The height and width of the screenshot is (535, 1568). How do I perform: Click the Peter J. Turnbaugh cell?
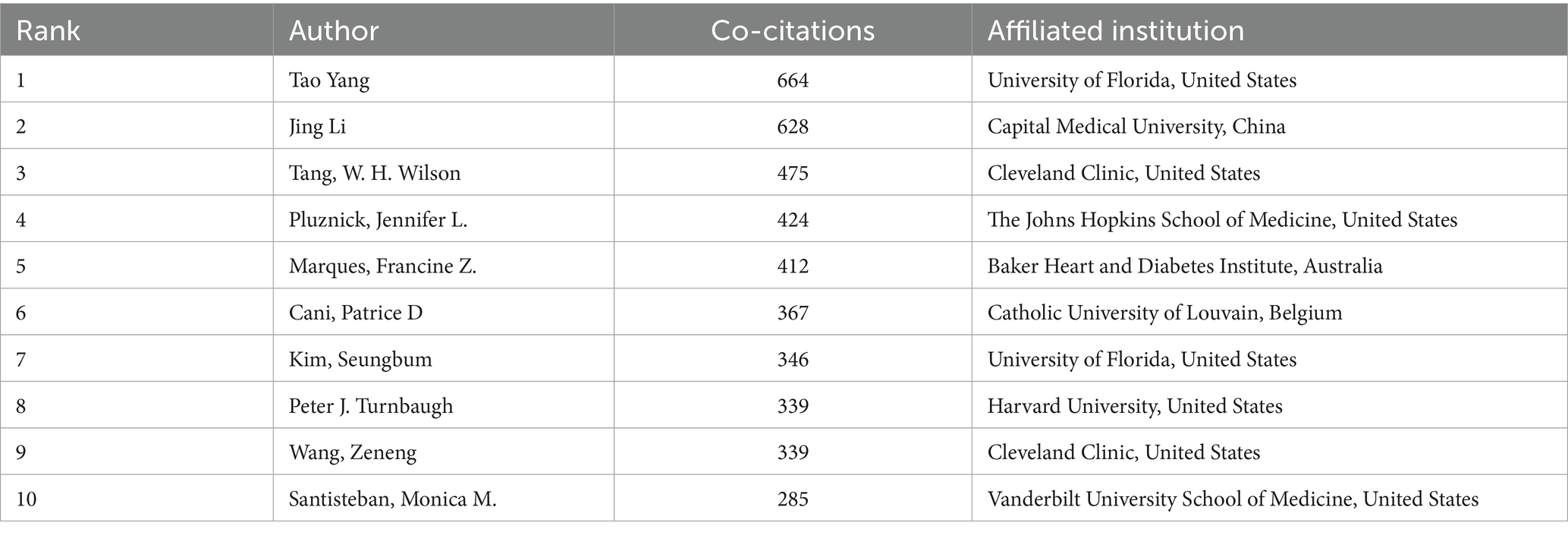(x=444, y=405)
